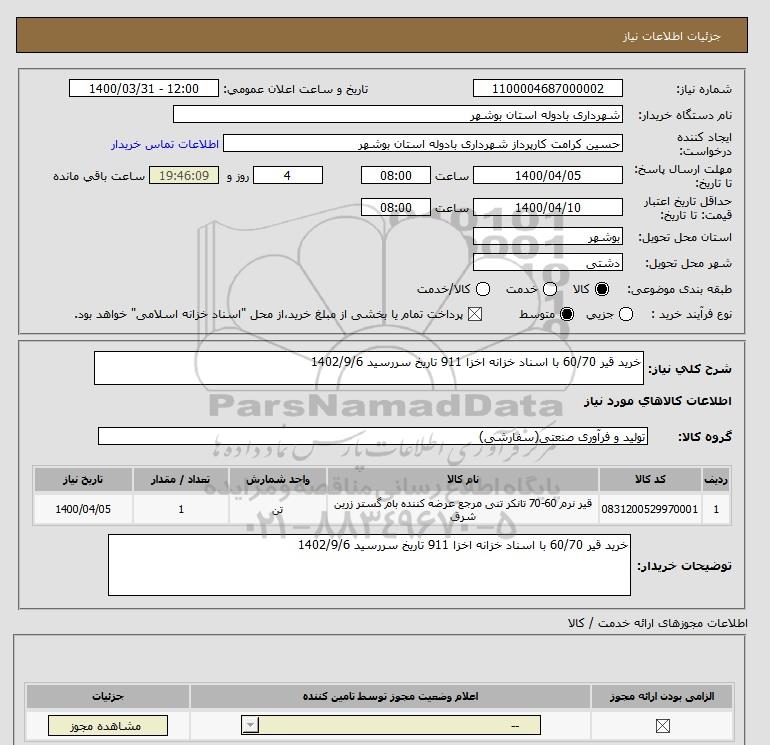
Task: Click the شماره نیاز field 1100004687000002
Action: click(548, 88)
